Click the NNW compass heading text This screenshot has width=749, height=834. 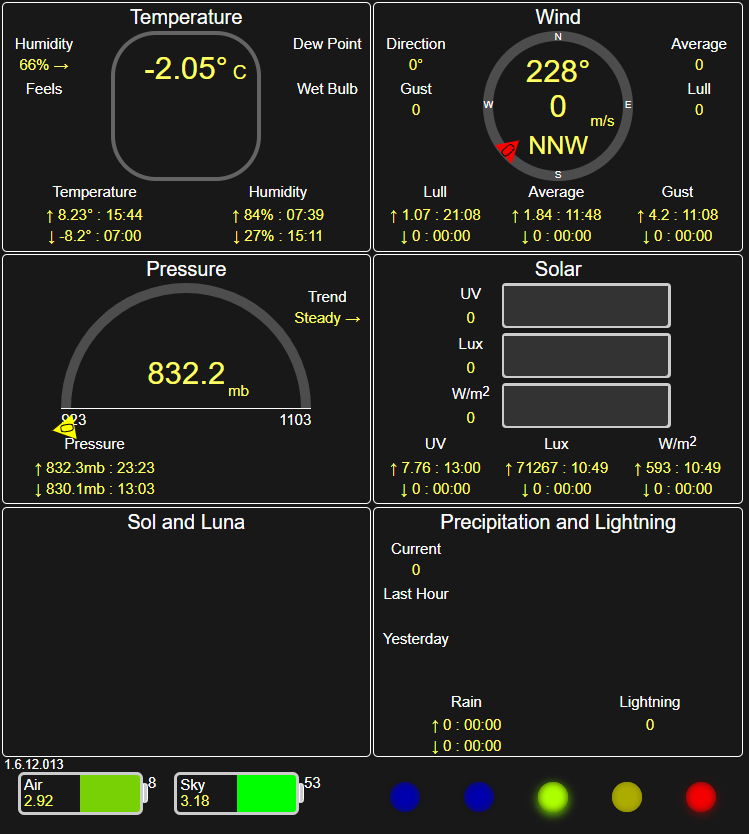click(558, 146)
